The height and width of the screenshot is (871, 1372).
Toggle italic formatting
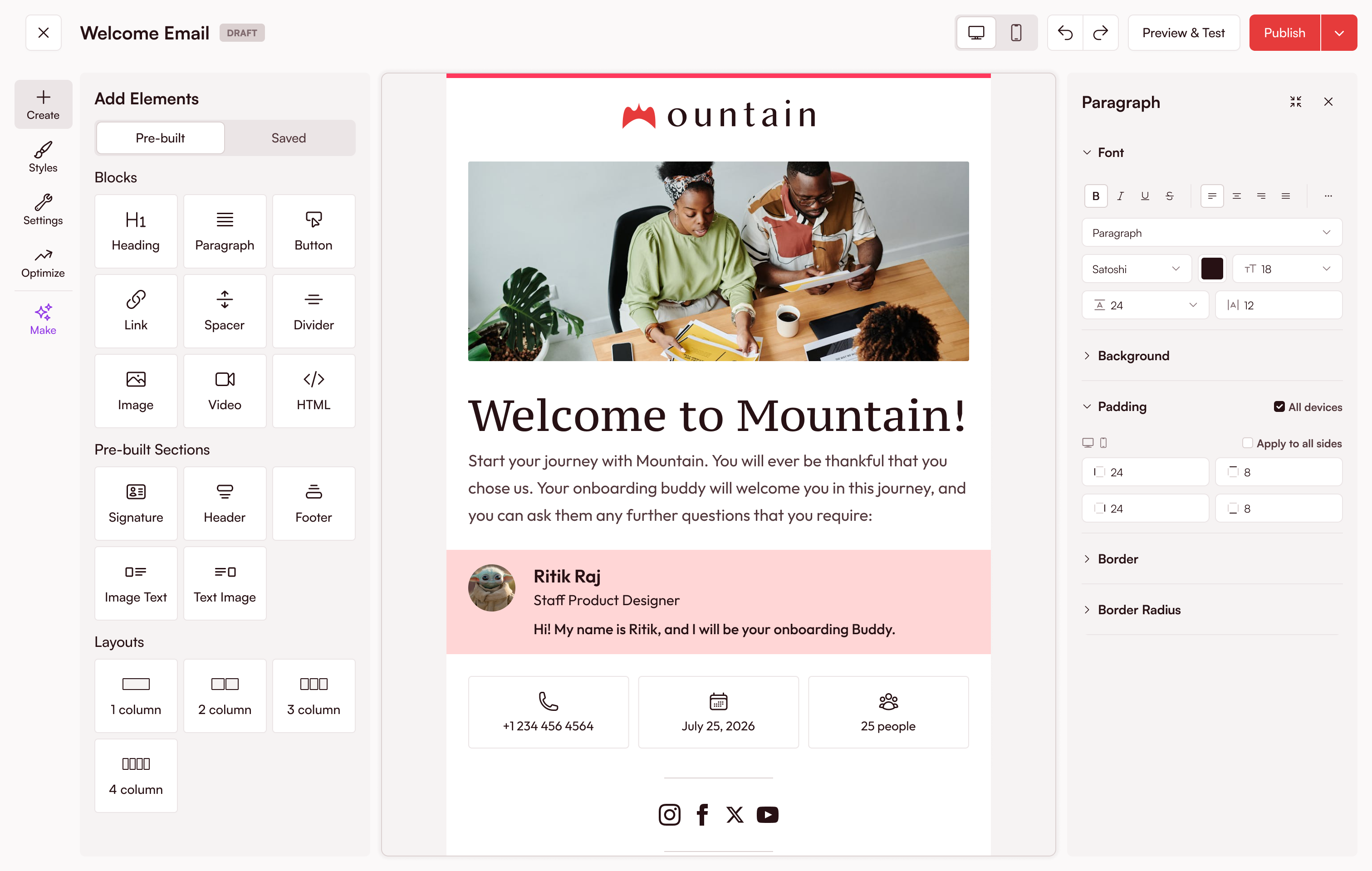(x=1120, y=196)
